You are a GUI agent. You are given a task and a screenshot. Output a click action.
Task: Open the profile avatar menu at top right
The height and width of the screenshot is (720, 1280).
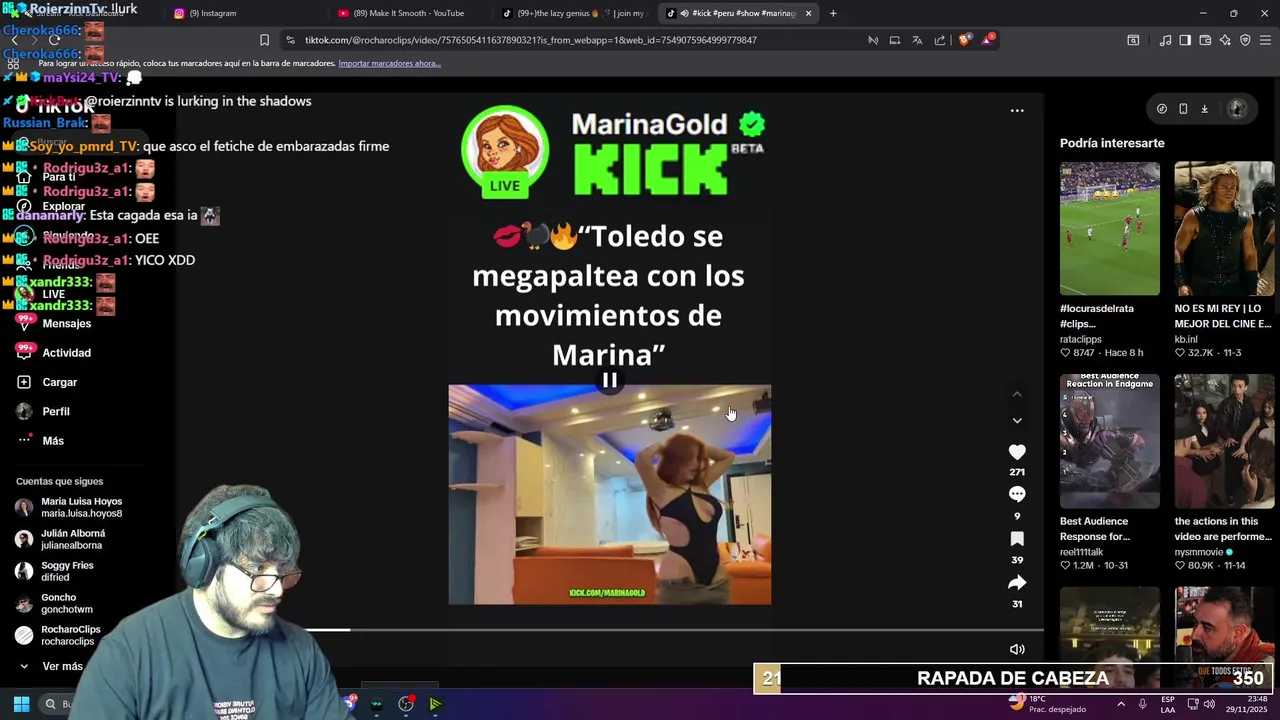tap(1237, 109)
